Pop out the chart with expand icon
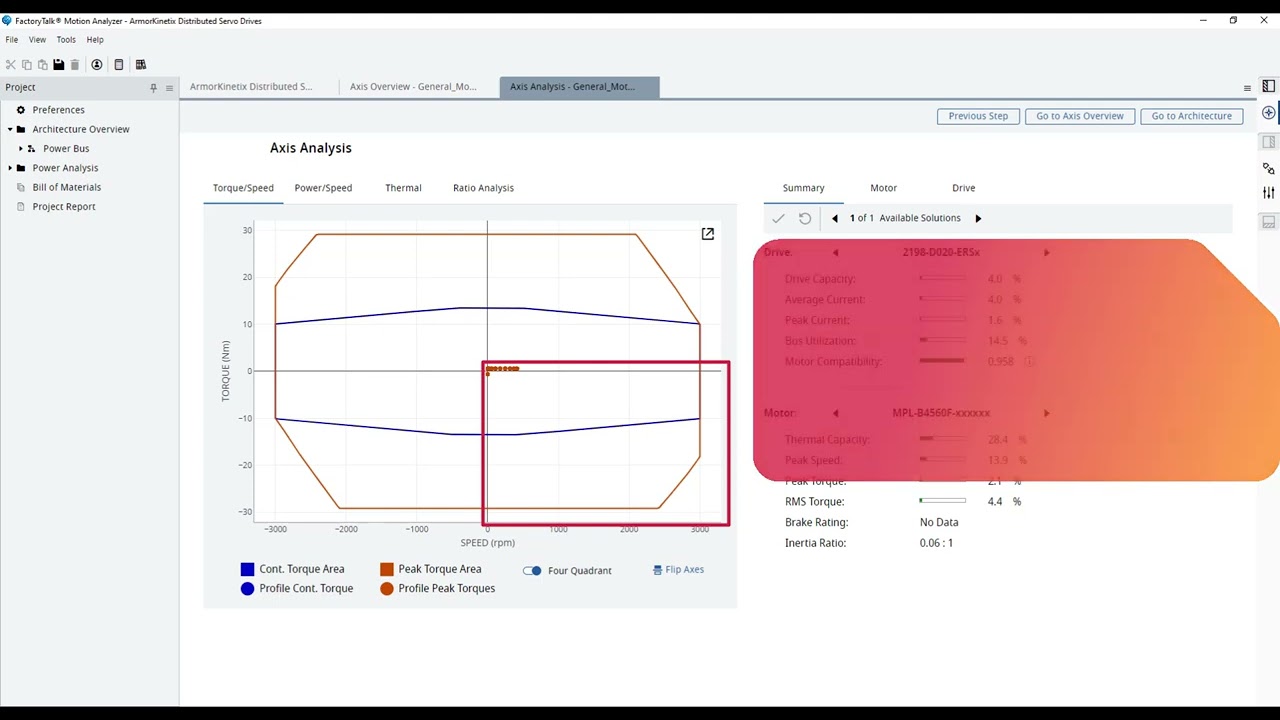1280x720 pixels. pyautogui.click(x=708, y=234)
